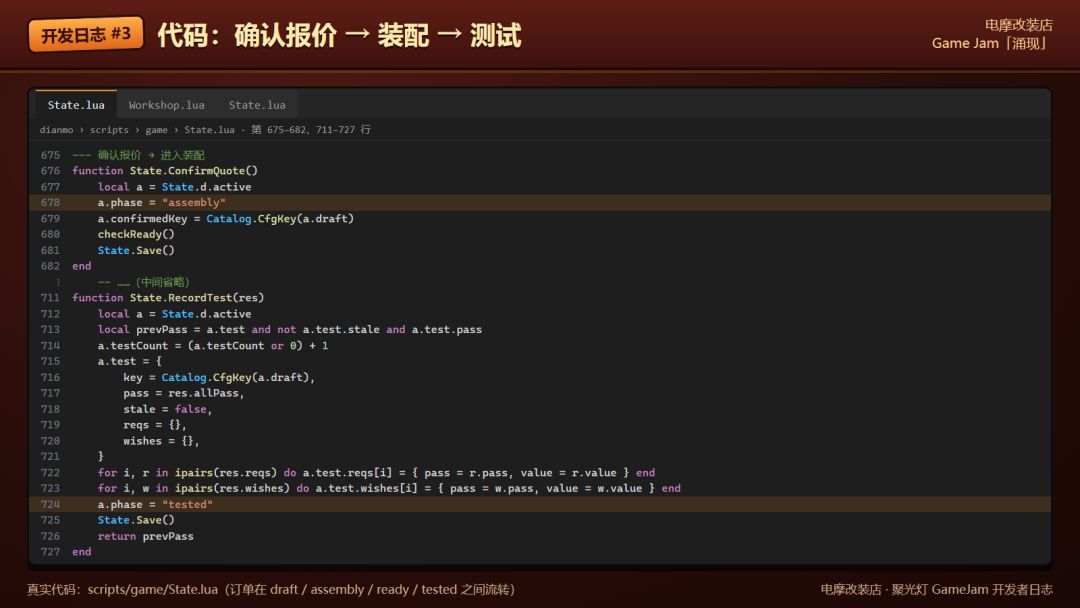
Task: Click the return prevPass statement
Action: tap(145, 536)
